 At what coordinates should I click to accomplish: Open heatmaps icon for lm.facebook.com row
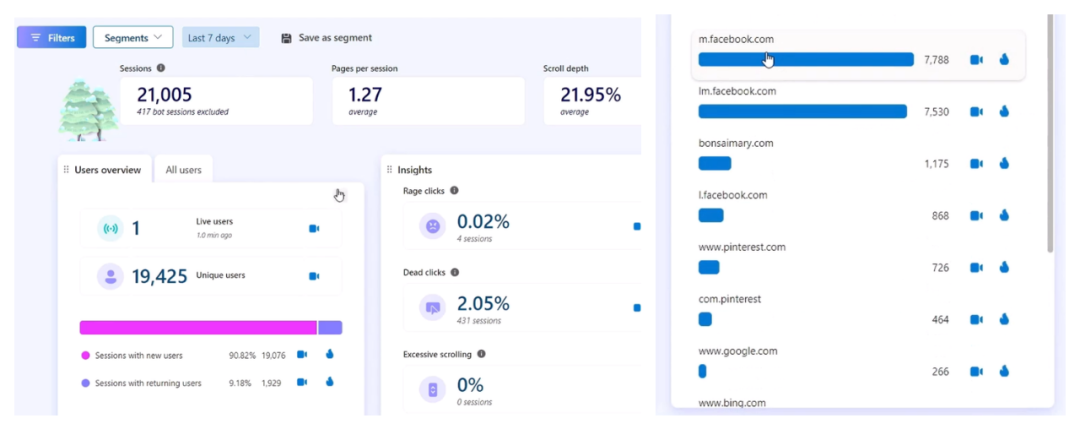1004,112
